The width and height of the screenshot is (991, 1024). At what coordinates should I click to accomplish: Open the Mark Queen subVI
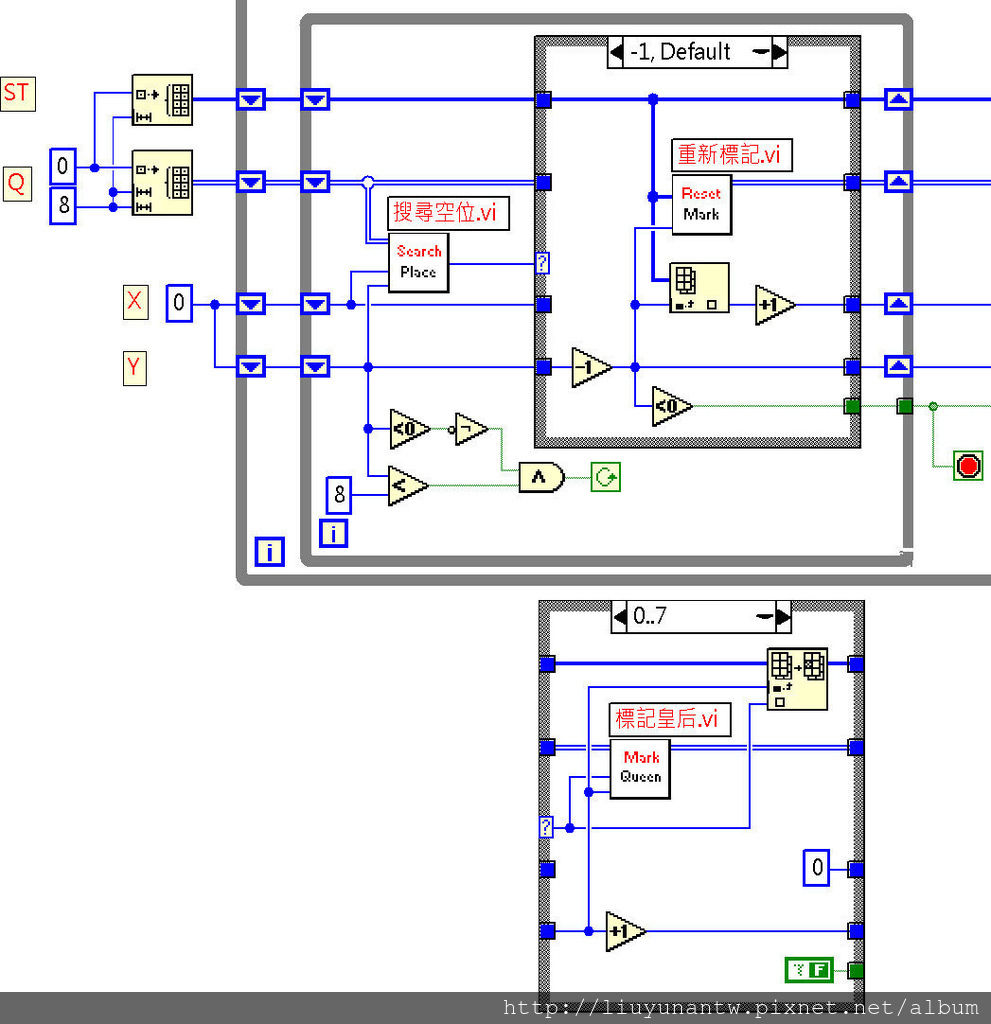[640, 769]
